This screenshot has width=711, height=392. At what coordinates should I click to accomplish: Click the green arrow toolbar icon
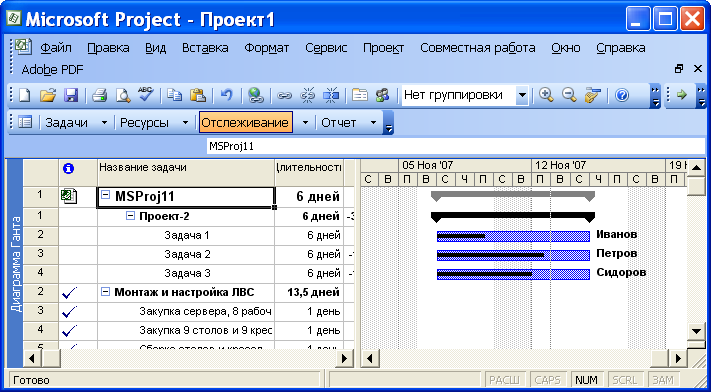tap(682, 95)
